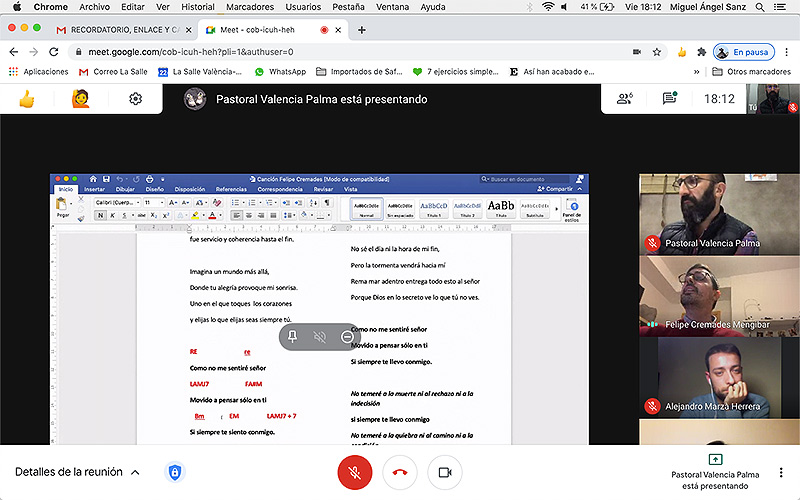The height and width of the screenshot is (500, 800).
Task: Toggle underline S in shared Word ribbon
Action: click(x=124, y=215)
